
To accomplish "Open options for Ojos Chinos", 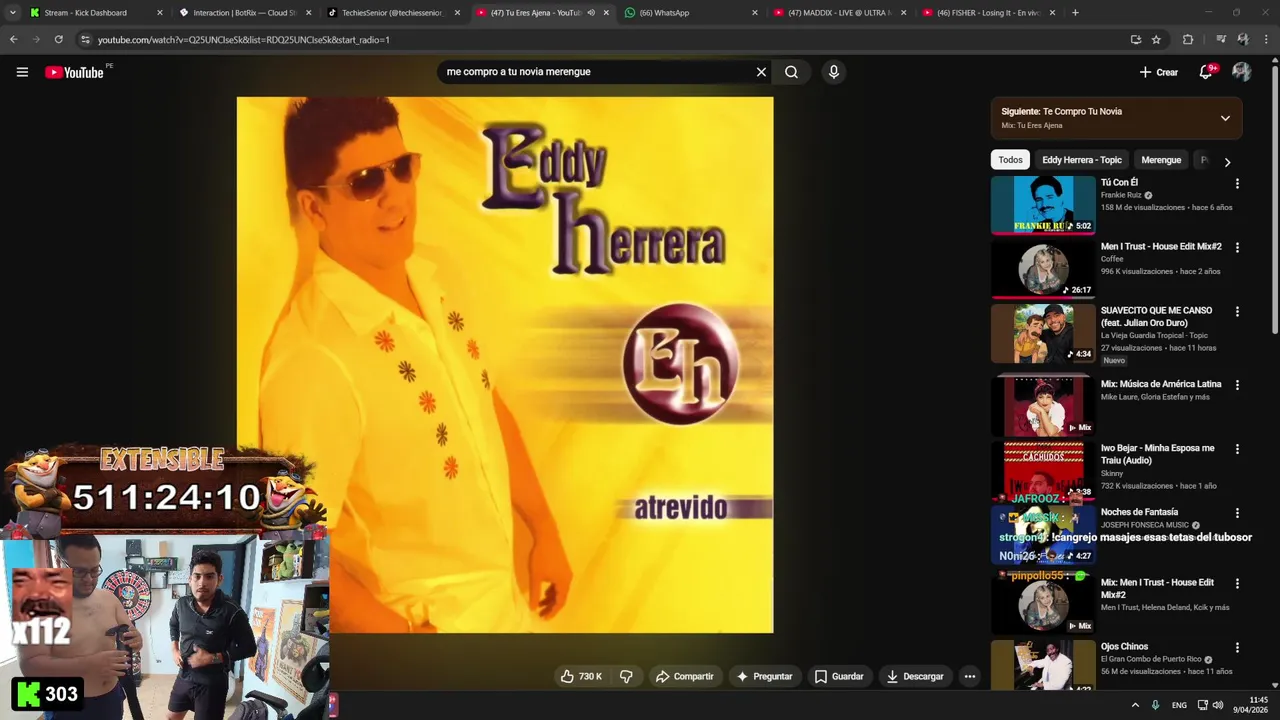I will 1237,648.
